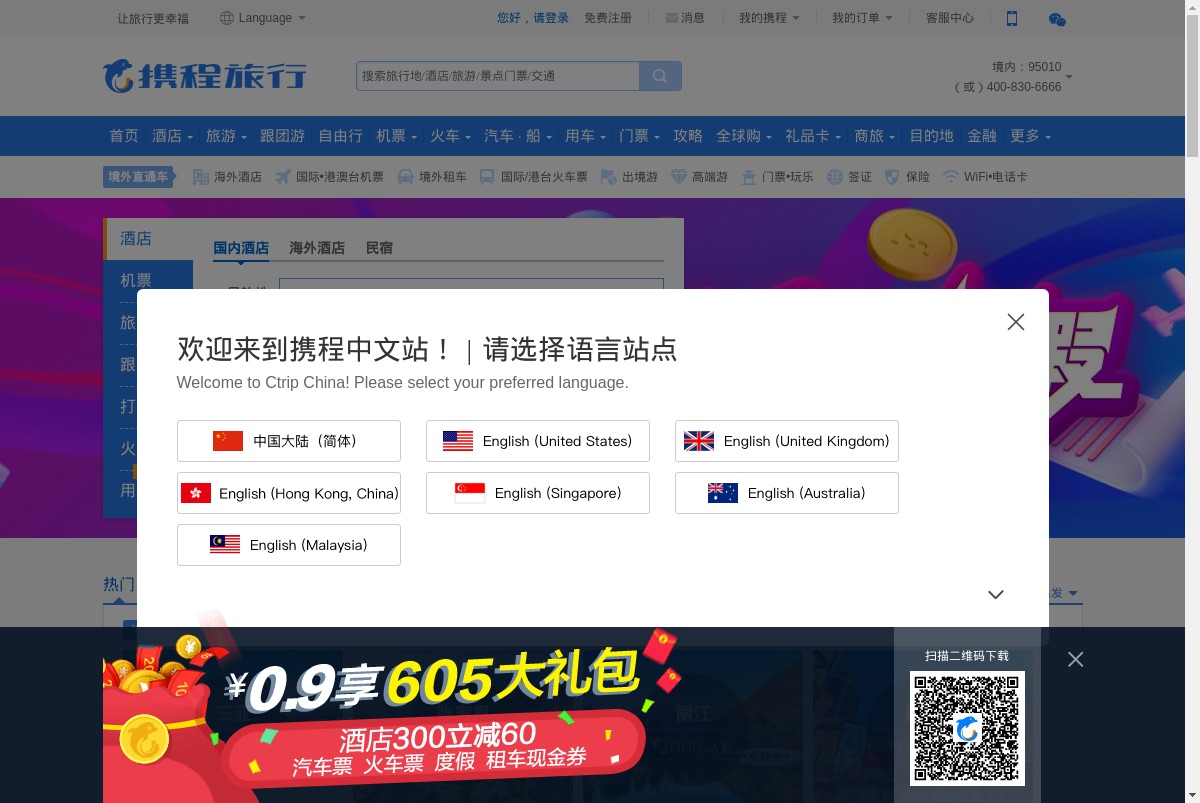
Task: Open 全球购 navigation menu
Action: tap(745, 136)
